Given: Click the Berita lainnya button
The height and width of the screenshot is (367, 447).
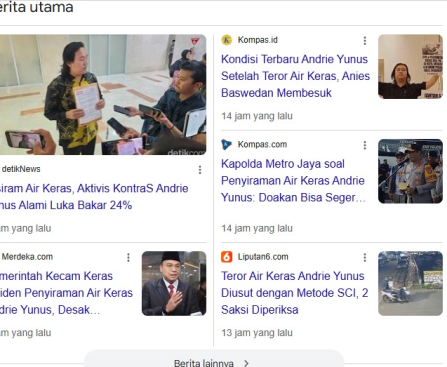Looking at the screenshot, I should [x=214, y=360].
